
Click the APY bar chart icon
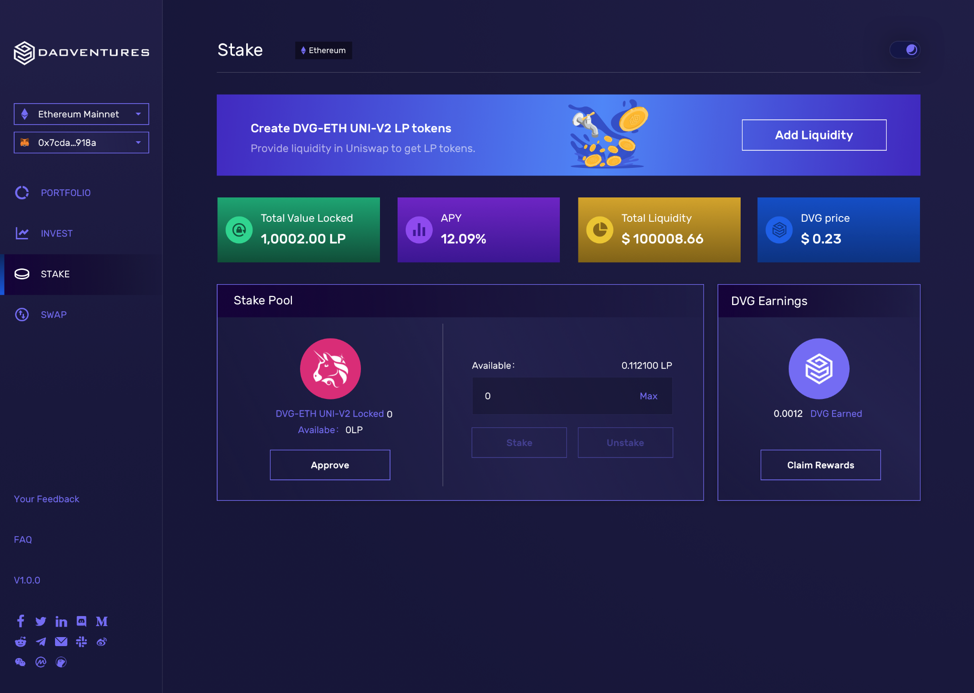click(419, 230)
